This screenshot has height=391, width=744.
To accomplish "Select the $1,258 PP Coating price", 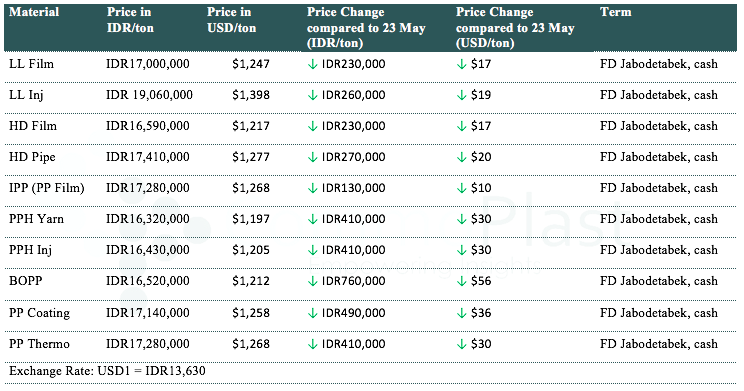I will pos(251,313).
